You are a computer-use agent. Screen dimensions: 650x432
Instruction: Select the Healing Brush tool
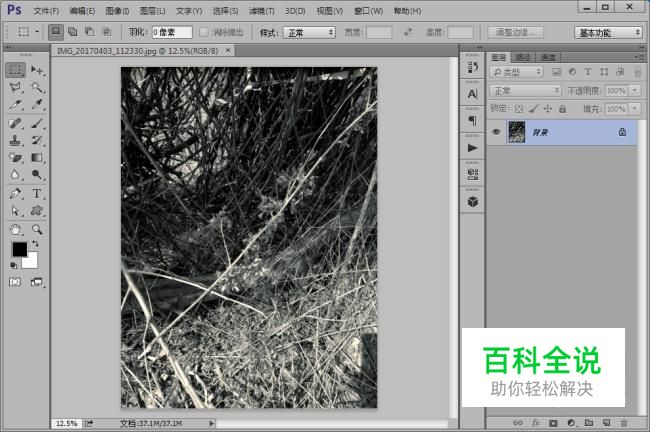pyautogui.click(x=15, y=123)
